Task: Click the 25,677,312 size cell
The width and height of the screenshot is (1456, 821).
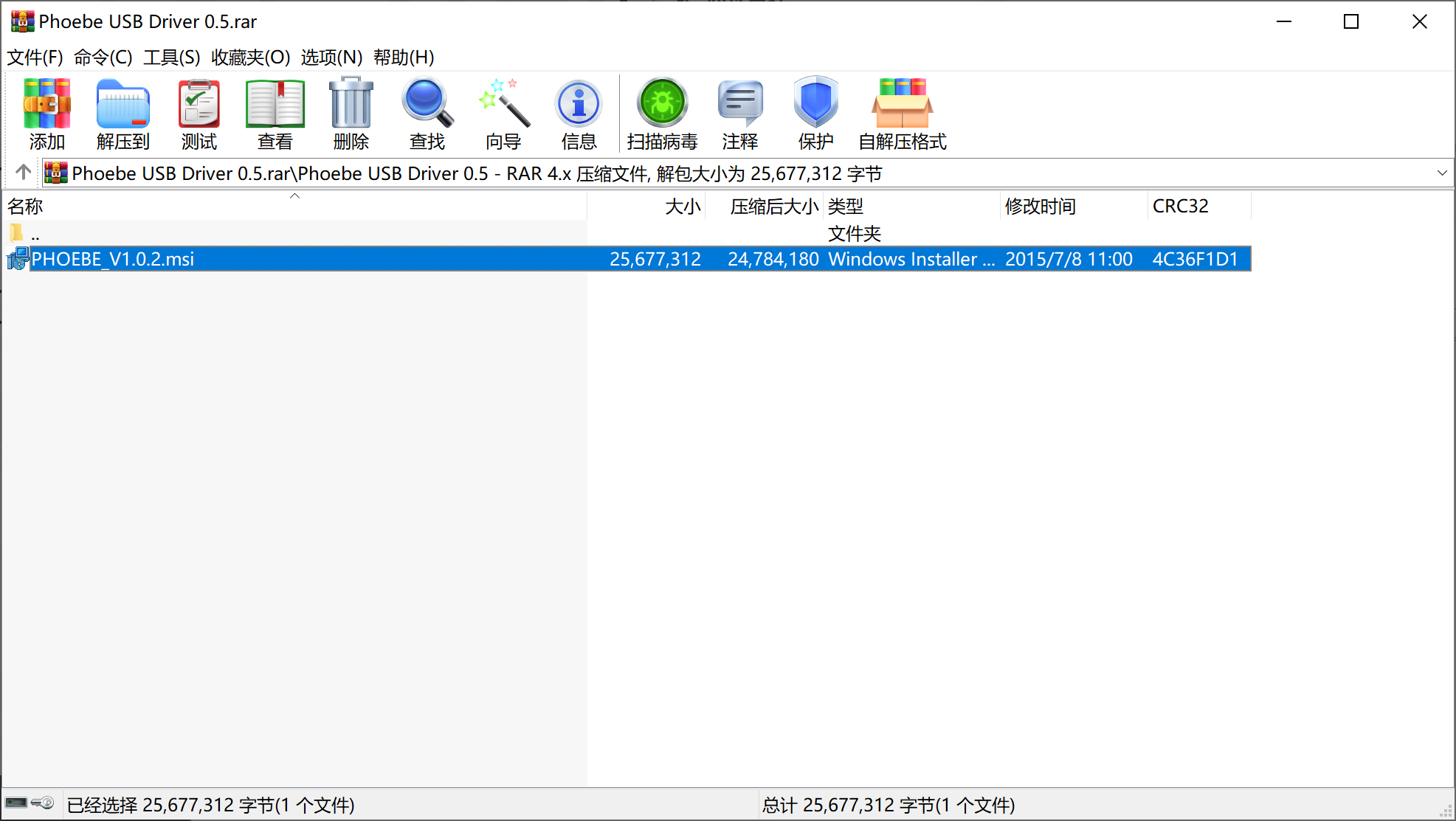Action: pyautogui.click(x=655, y=259)
